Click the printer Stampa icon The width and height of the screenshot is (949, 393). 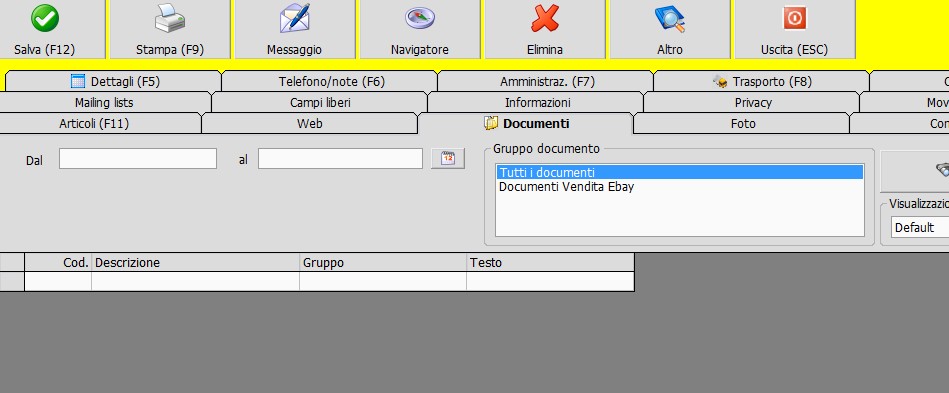(x=170, y=18)
